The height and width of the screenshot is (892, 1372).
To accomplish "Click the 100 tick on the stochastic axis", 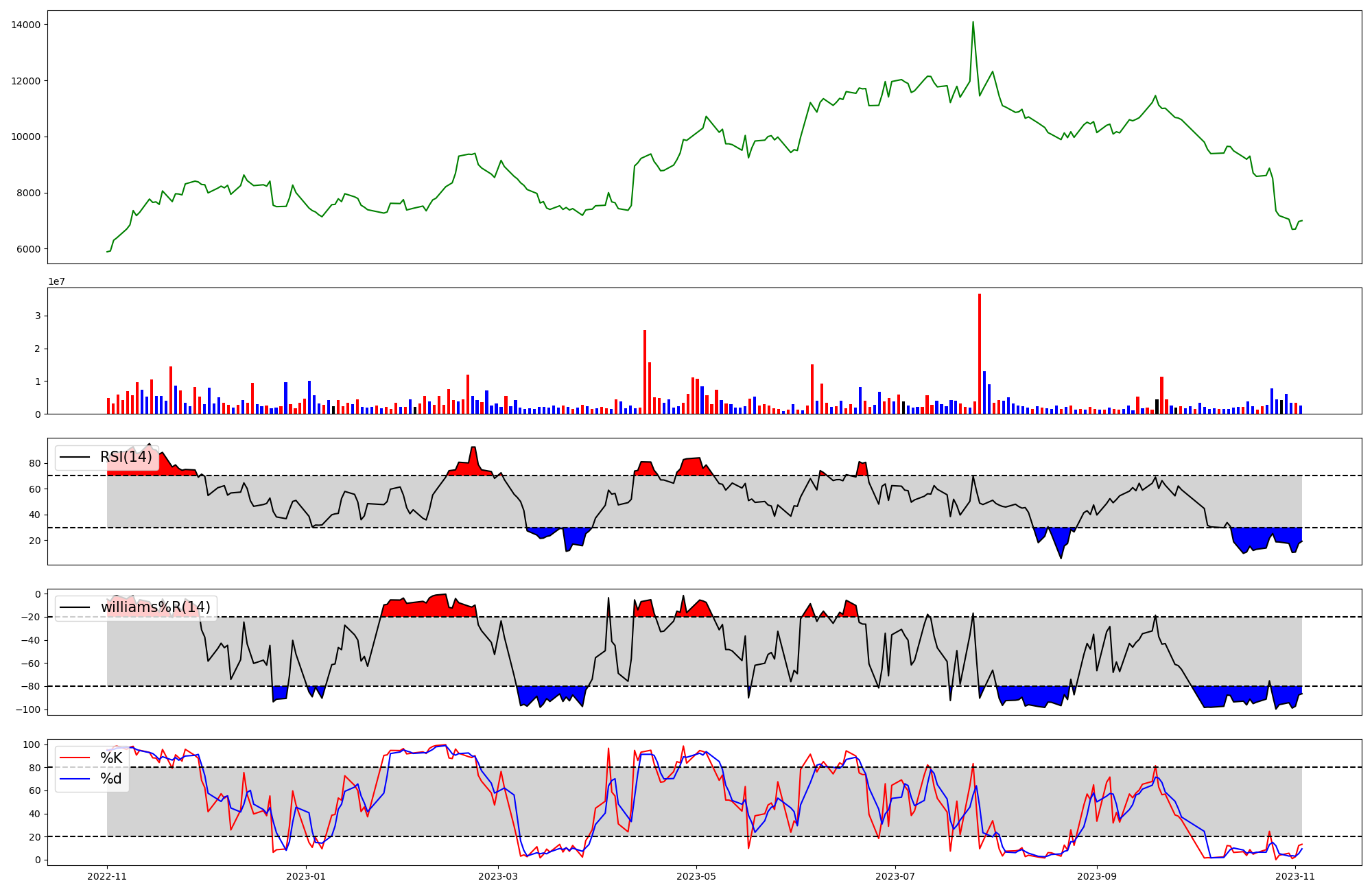I will click(34, 744).
